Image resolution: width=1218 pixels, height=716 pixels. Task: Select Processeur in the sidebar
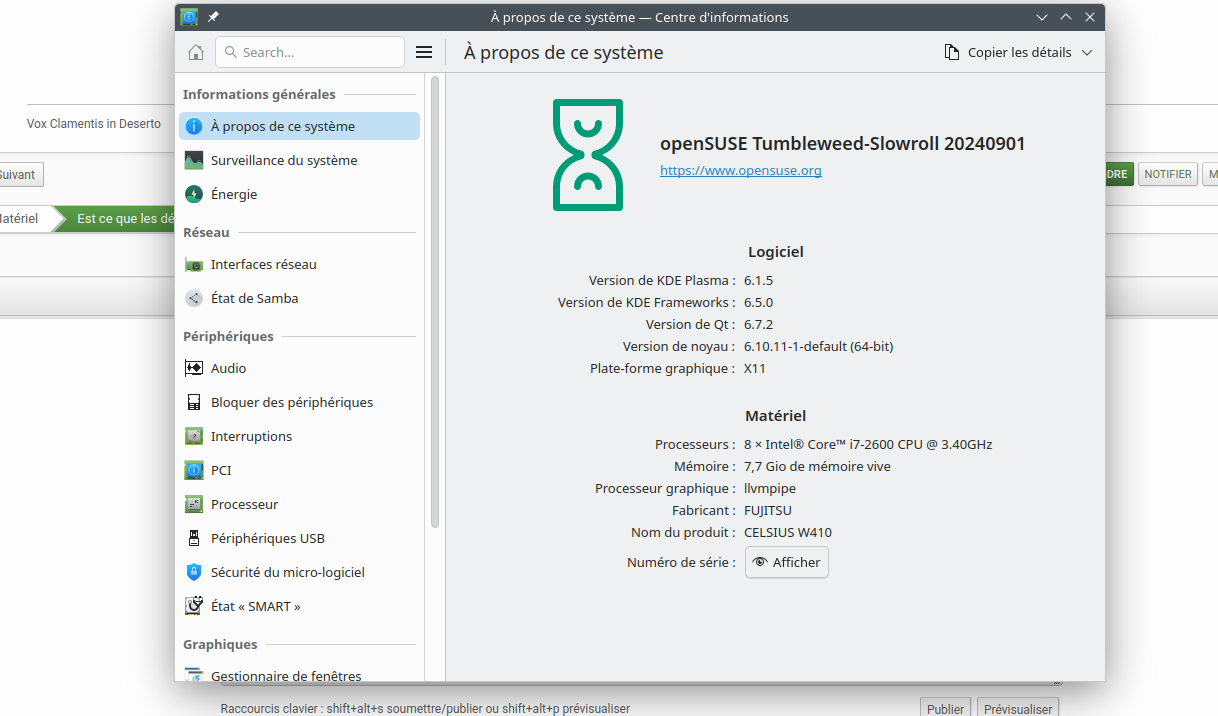[299, 504]
